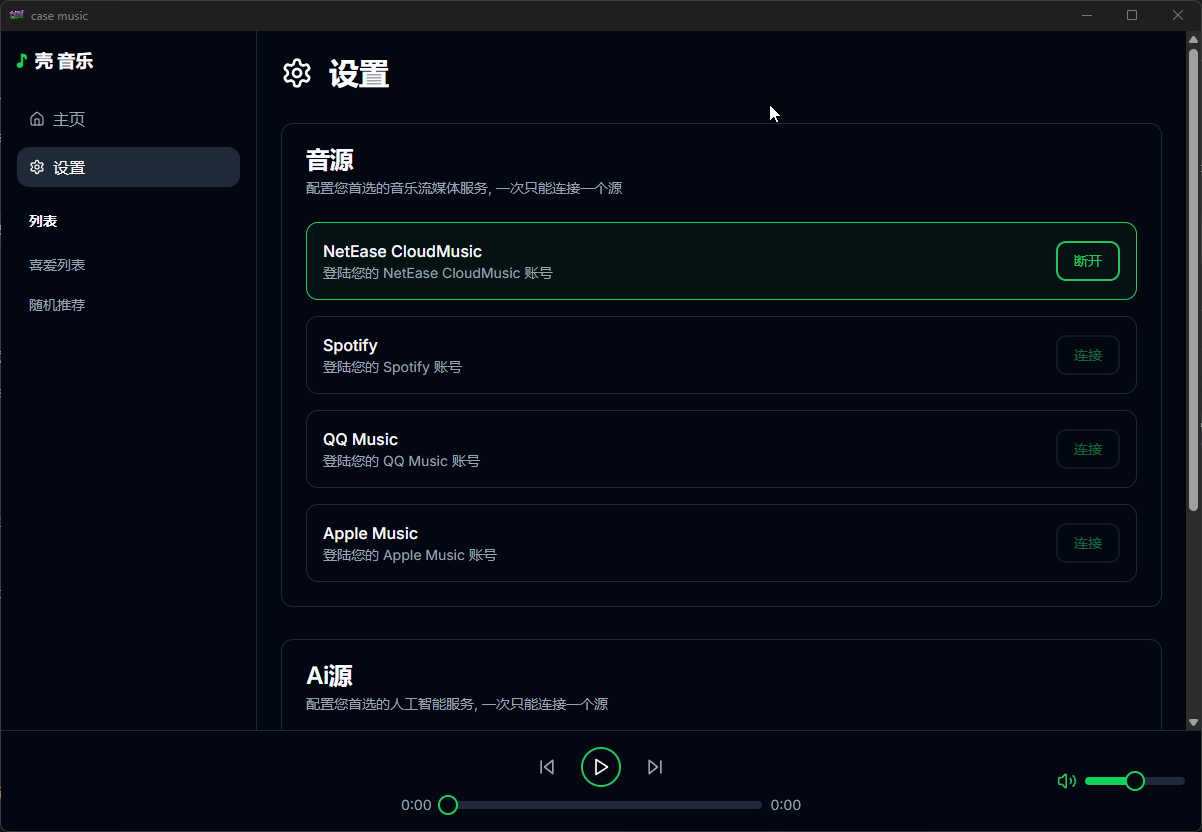Click the green music note app logo
The image size is (1202, 832).
coord(21,61)
